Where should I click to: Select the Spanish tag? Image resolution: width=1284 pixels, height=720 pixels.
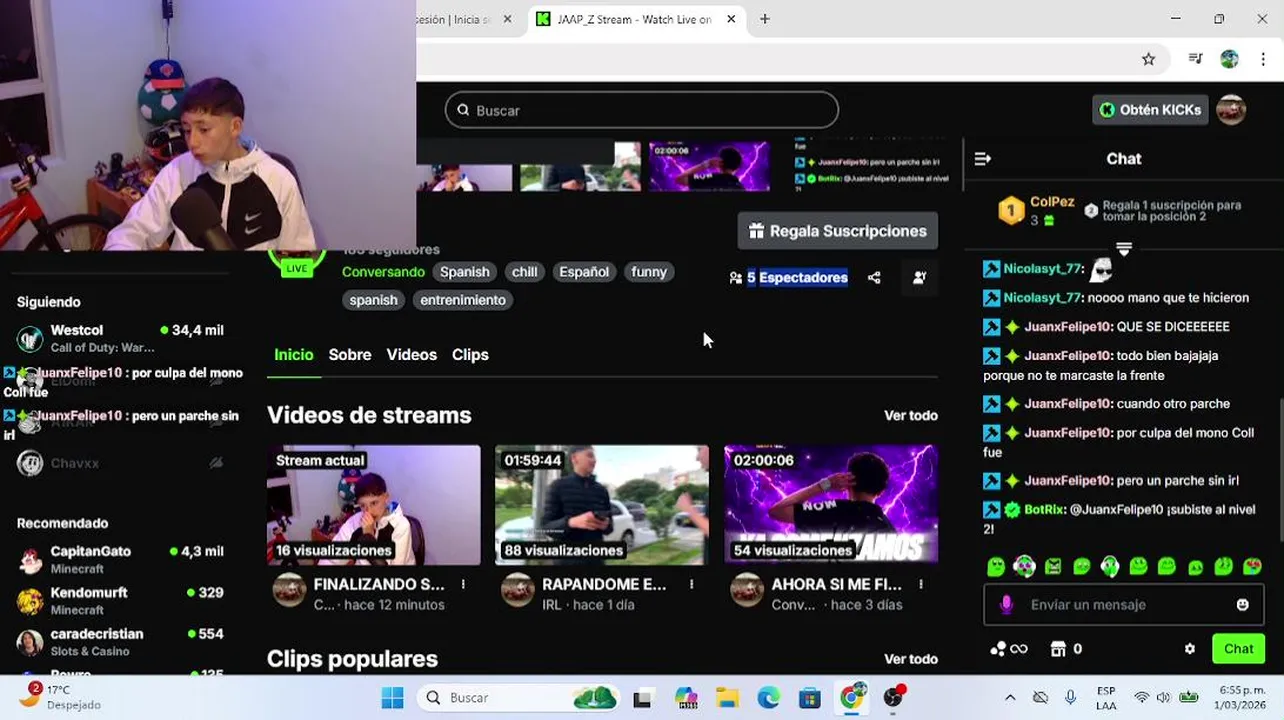tap(465, 272)
